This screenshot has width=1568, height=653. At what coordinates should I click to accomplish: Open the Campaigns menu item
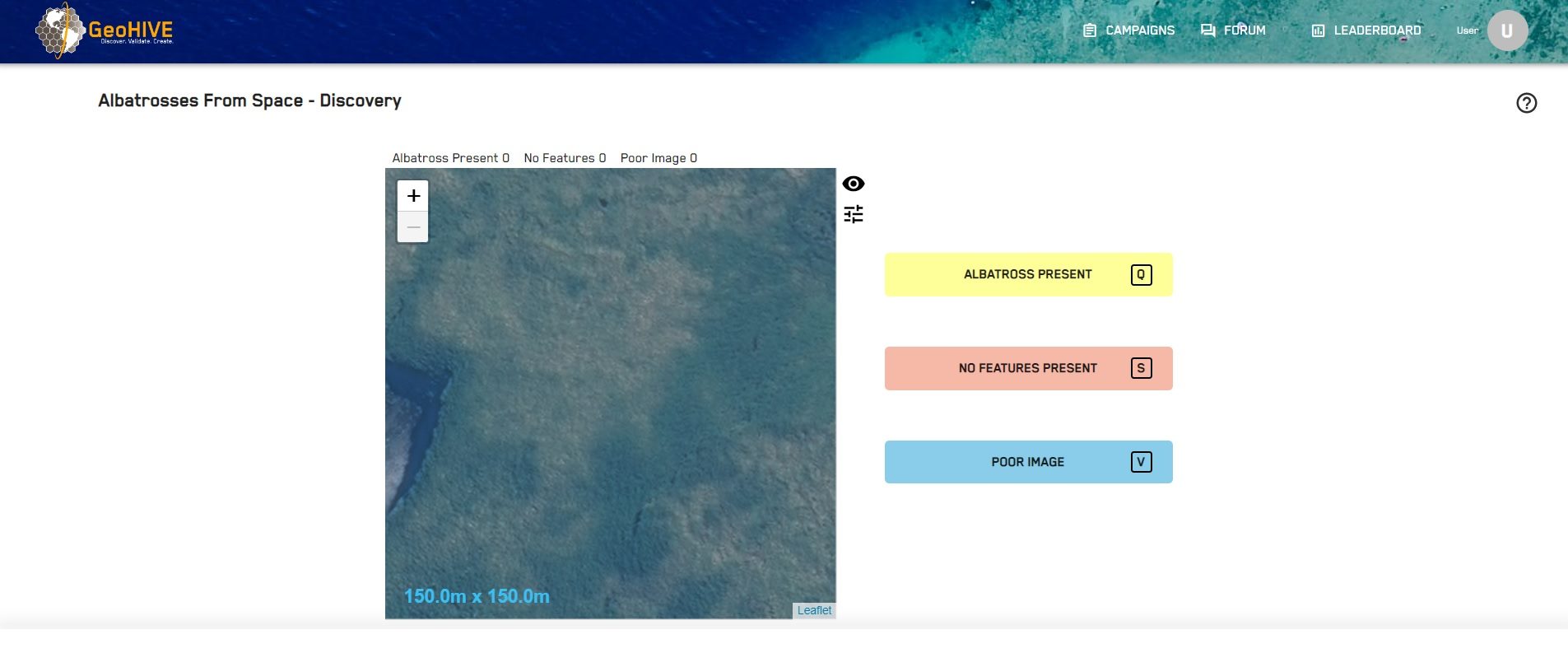[1139, 30]
